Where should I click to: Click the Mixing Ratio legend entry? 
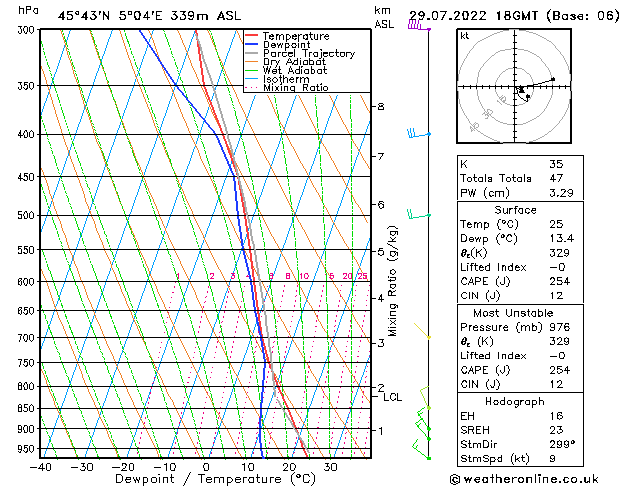click(x=296, y=88)
